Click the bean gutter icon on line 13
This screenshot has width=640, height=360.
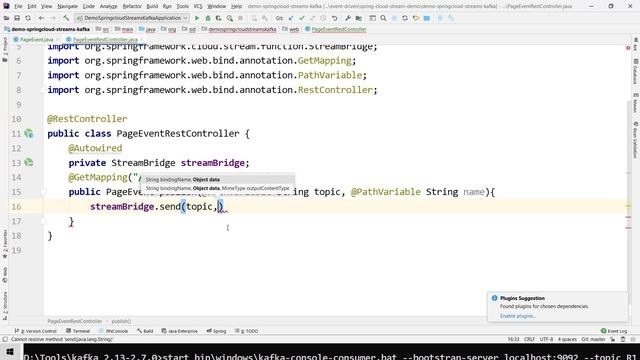click(29, 162)
